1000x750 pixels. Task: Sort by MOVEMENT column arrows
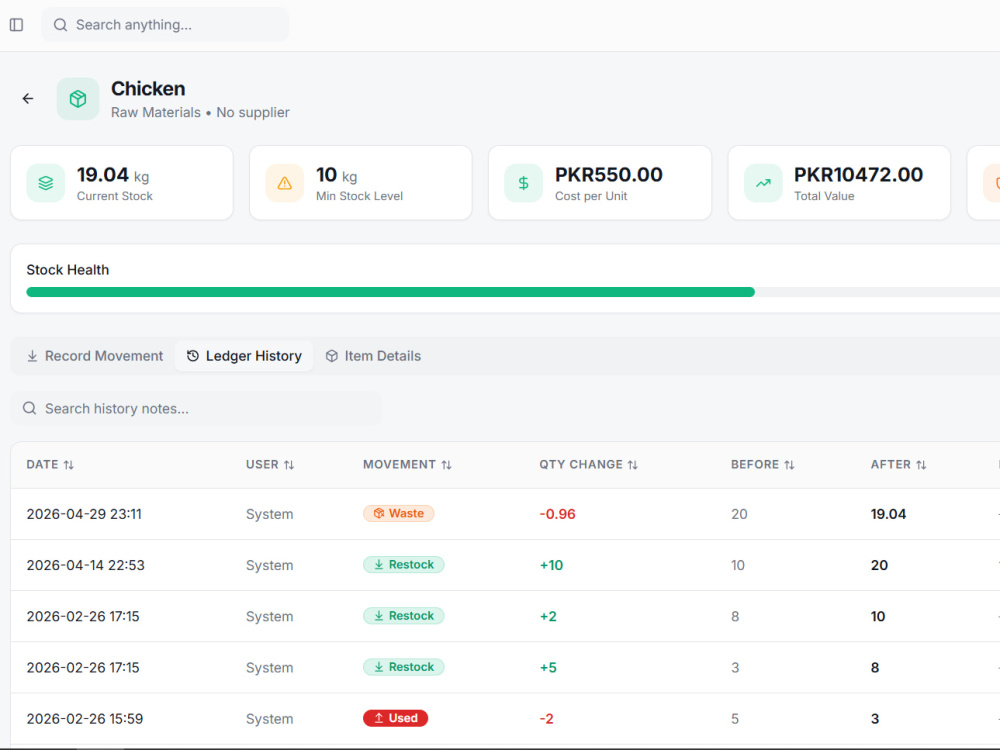coord(446,465)
